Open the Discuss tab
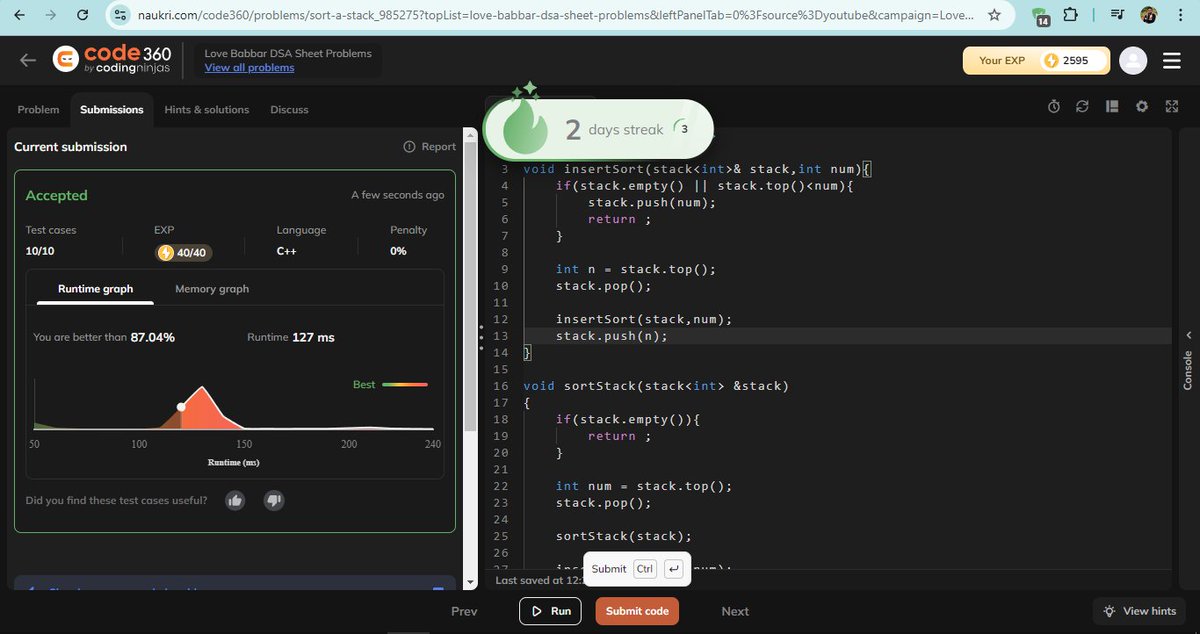 click(x=289, y=109)
